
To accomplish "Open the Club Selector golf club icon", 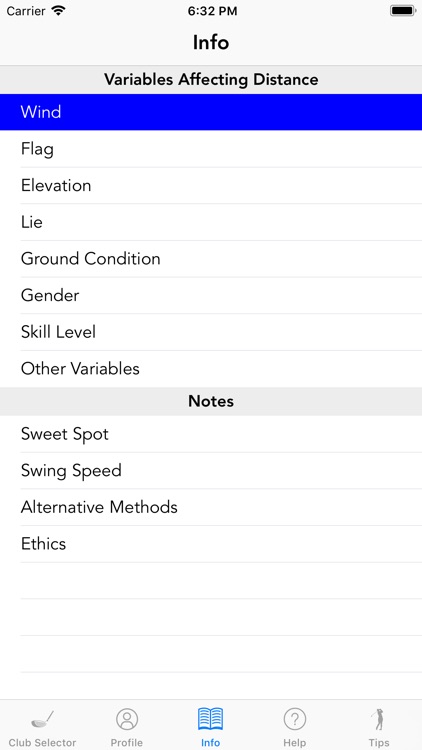I will point(42,719).
